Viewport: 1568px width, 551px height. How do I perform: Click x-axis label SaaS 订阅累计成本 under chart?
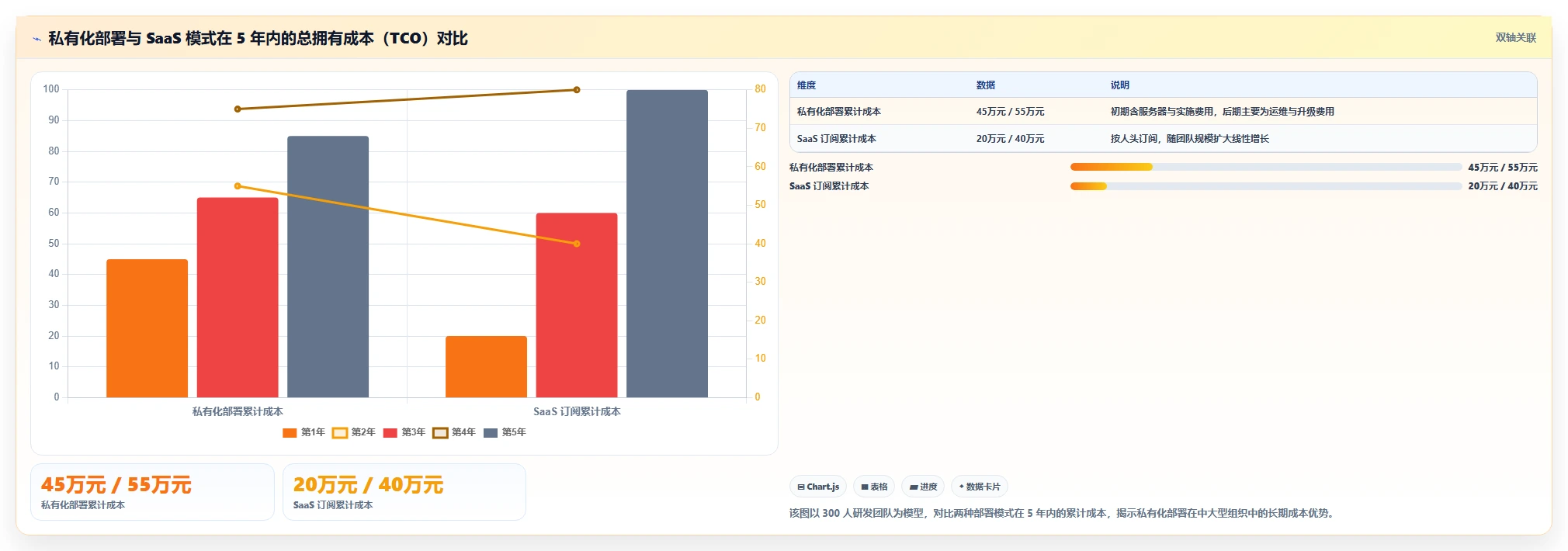pyautogui.click(x=577, y=411)
